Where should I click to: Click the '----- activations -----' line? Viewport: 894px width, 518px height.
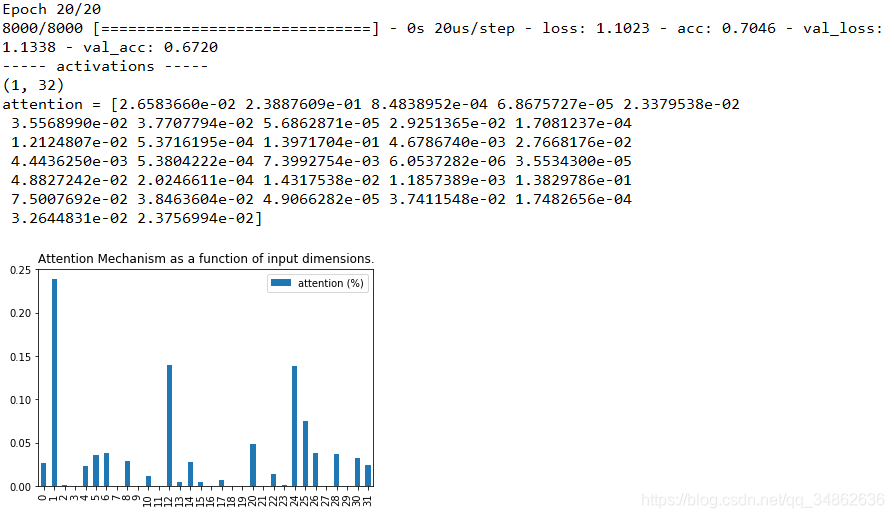coord(105,67)
